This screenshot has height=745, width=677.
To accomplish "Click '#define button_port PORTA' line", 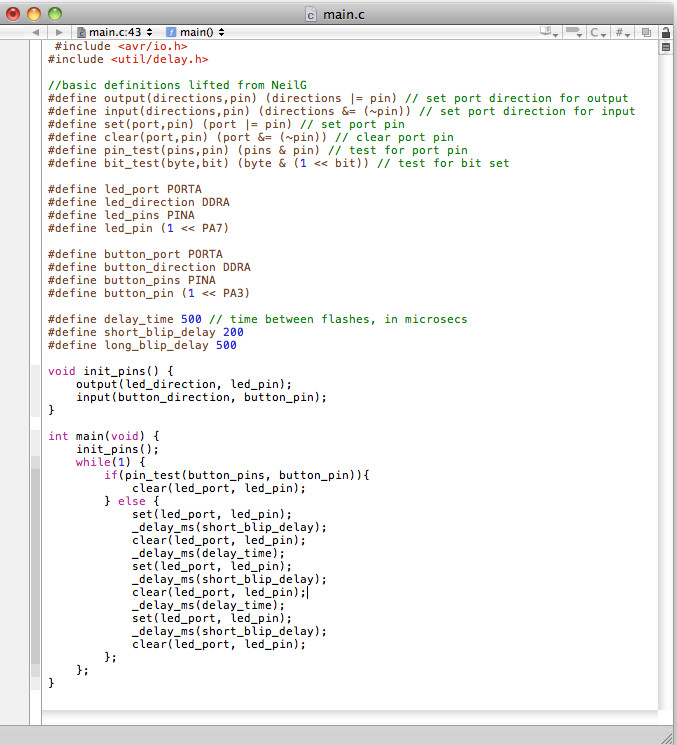I will (135, 254).
